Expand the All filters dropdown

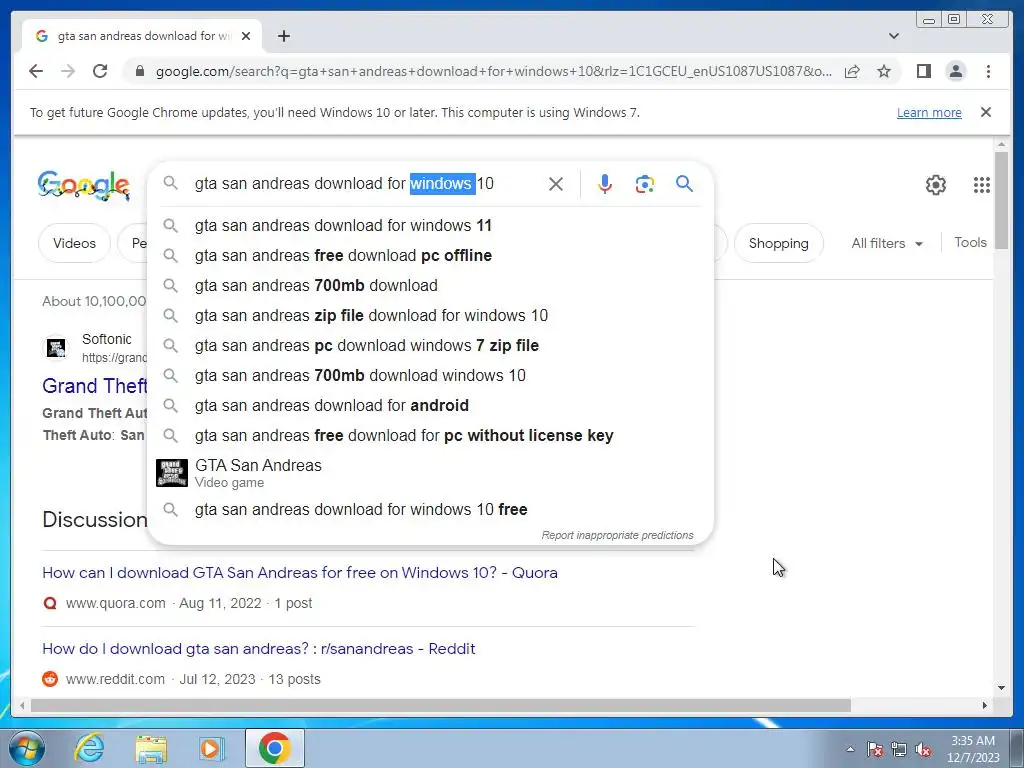point(887,243)
